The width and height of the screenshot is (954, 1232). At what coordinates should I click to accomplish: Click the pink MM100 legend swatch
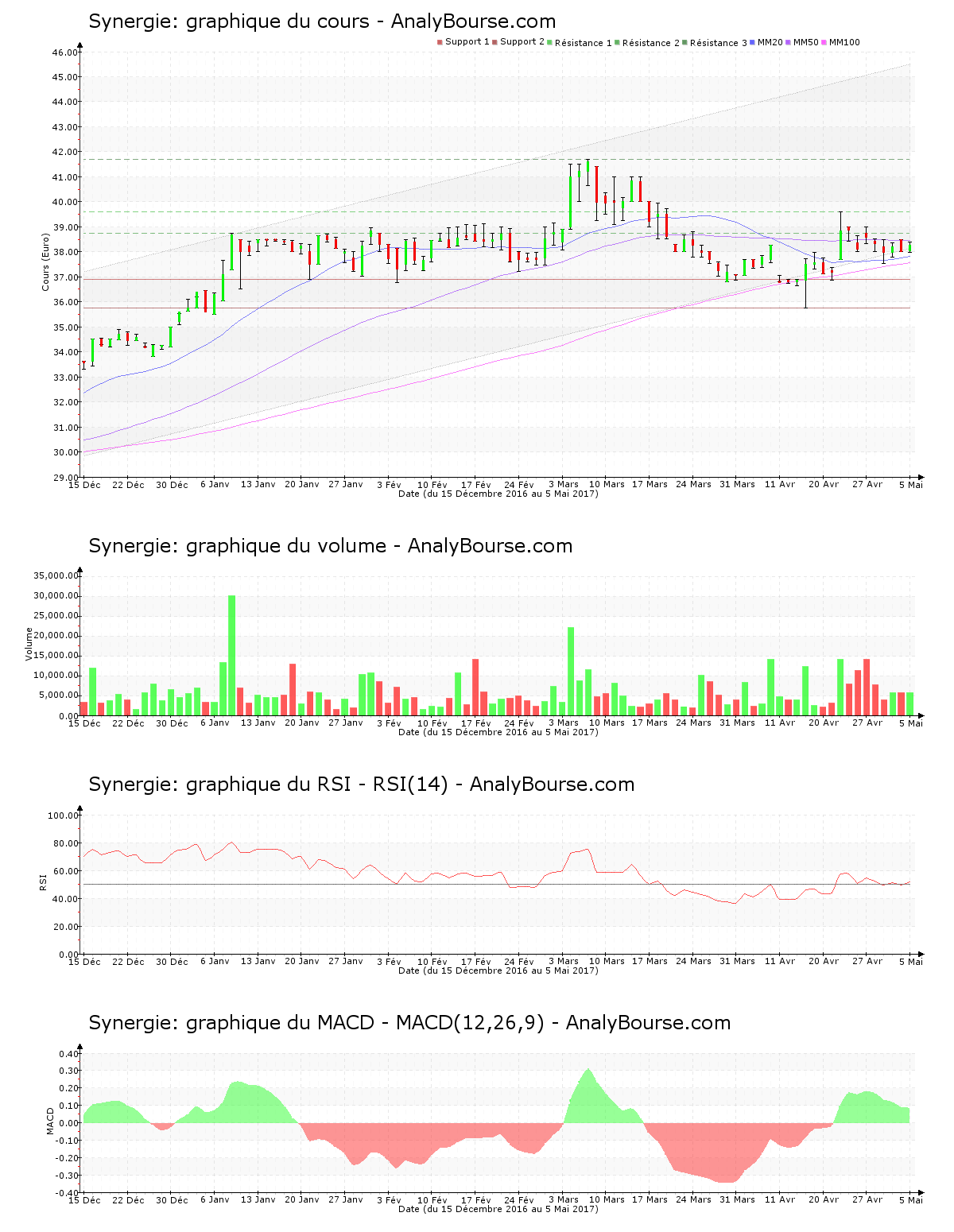click(824, 42)
